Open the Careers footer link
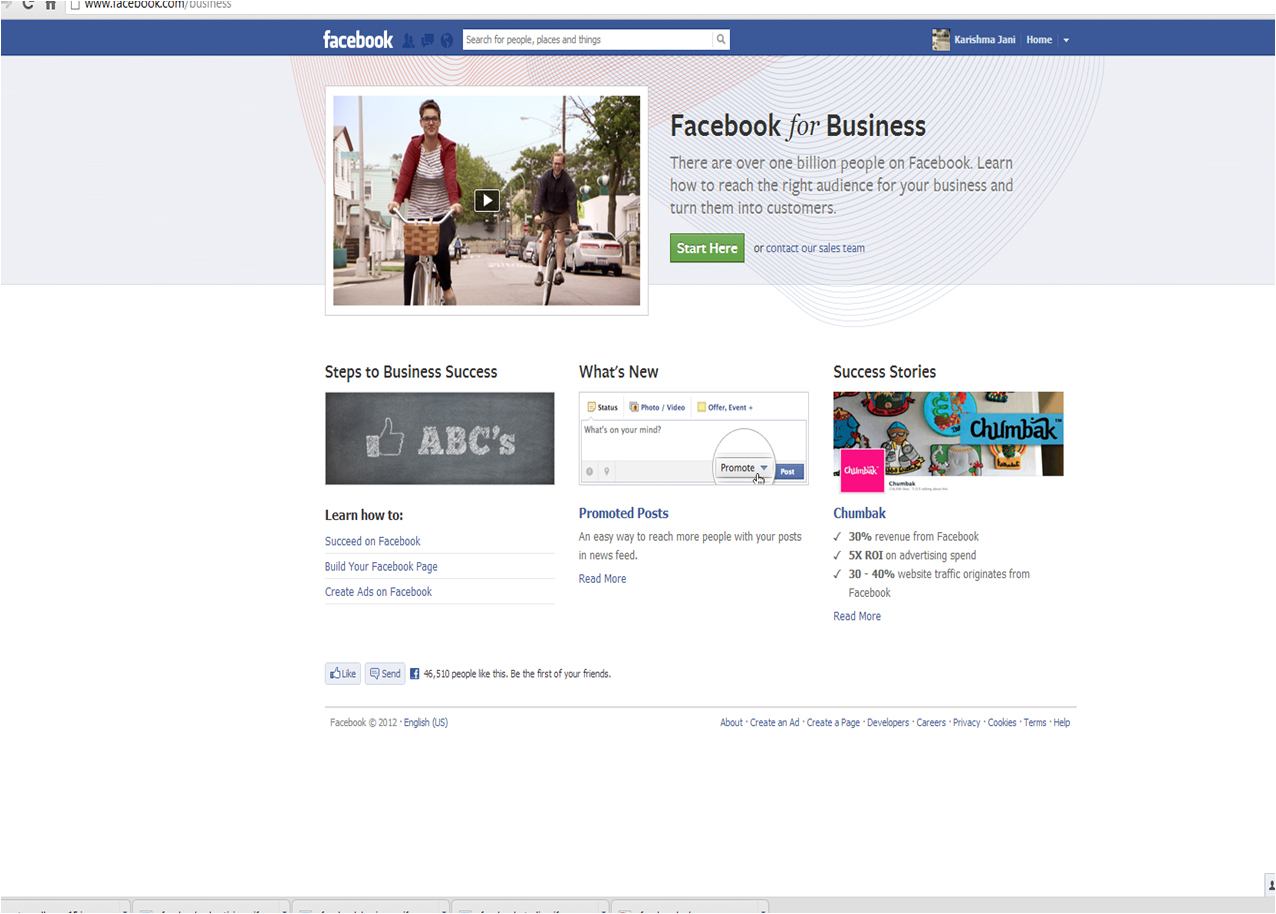Viewport: 1276px width, 914px height. [931, 723]
